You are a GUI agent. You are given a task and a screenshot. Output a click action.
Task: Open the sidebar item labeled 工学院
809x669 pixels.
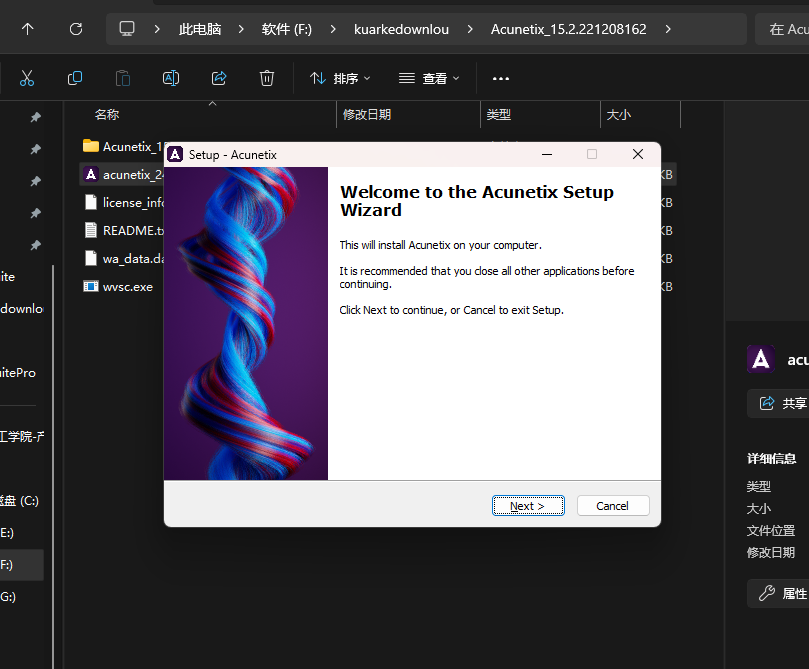[22, 436]
